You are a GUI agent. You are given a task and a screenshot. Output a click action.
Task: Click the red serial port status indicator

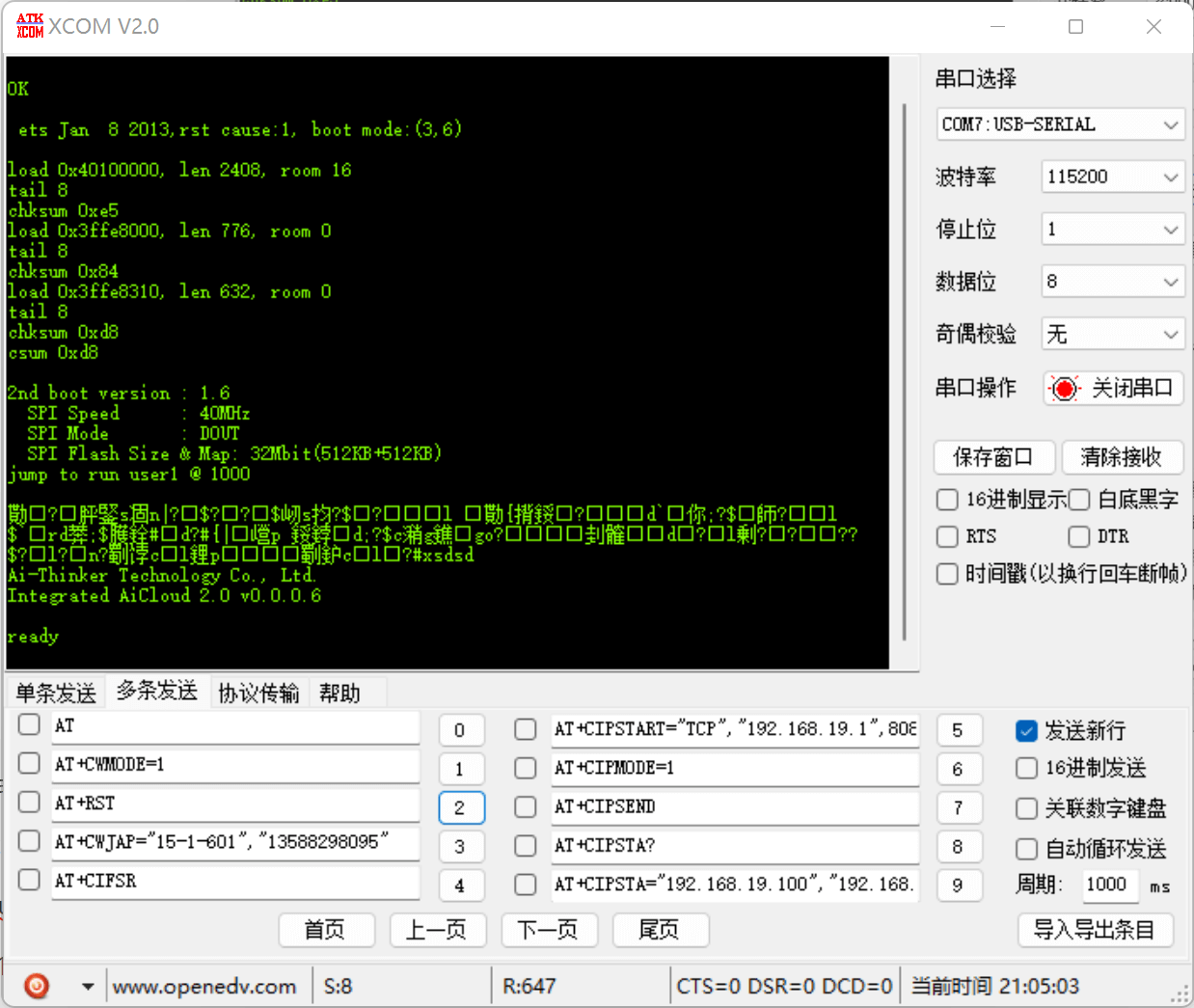[1064, 389]
